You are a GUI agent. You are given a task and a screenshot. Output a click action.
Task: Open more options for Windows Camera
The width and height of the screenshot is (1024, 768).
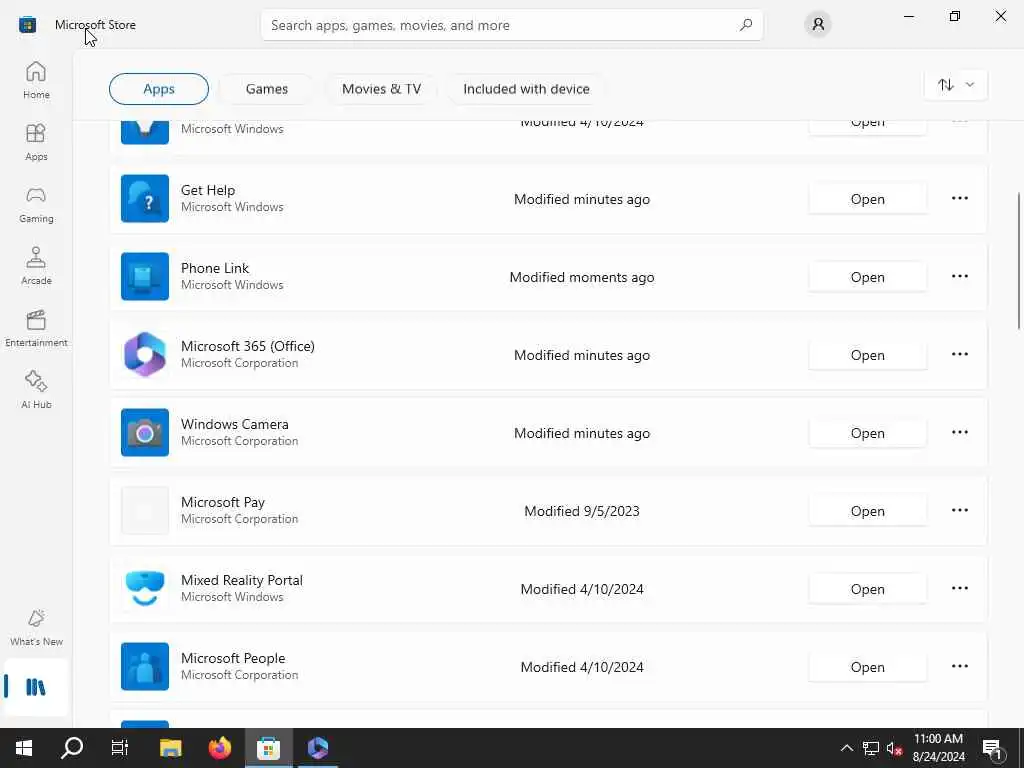(x=959, y=432)
